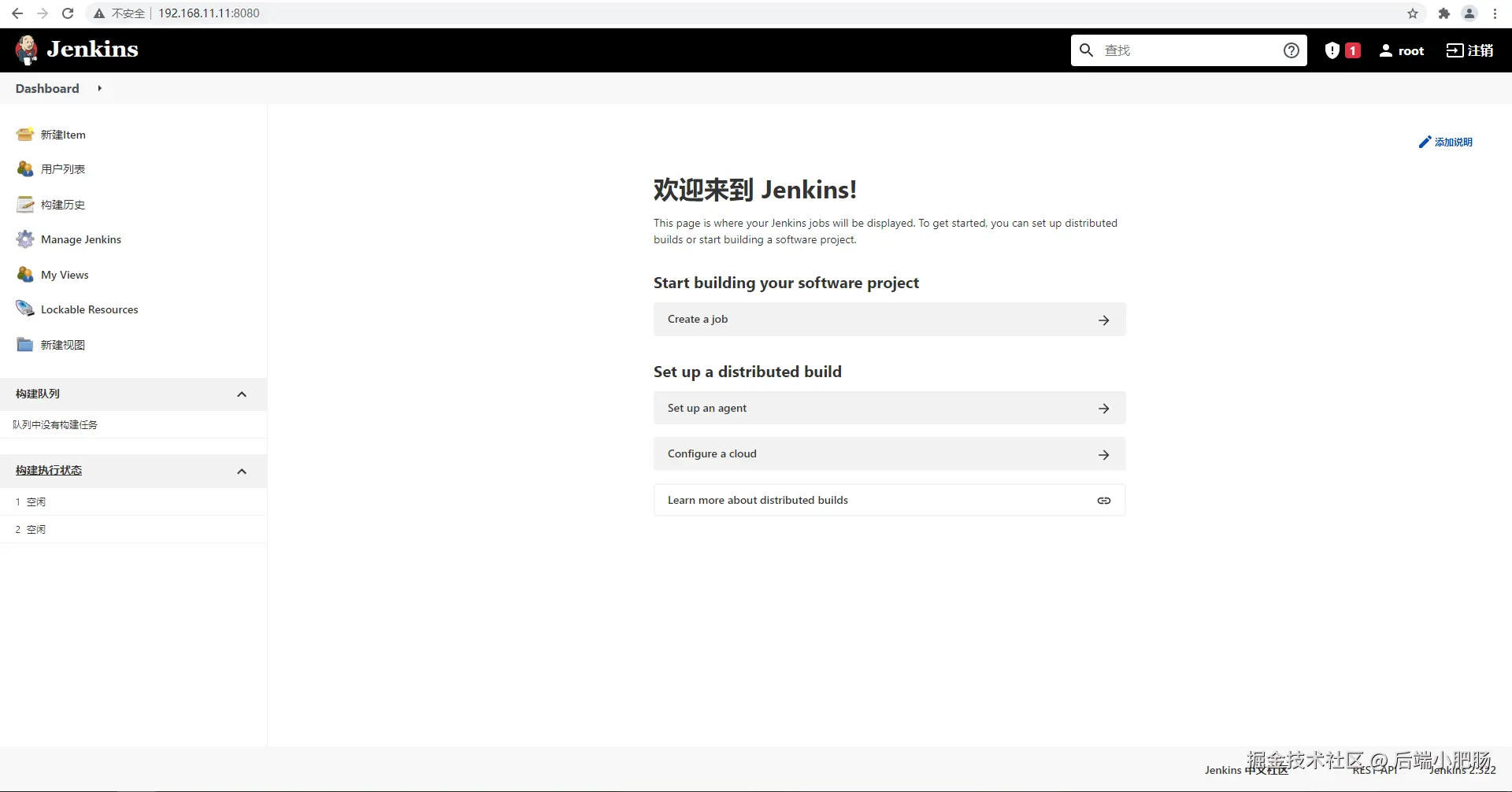Open the Dashboard breadcrumb
The image size is (1512, 792).
47,88
